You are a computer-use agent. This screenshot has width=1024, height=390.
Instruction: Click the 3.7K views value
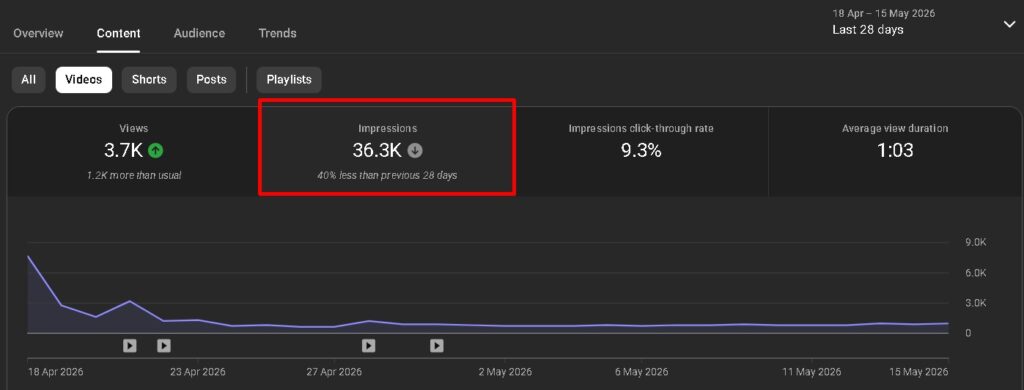tap(123, 151)
